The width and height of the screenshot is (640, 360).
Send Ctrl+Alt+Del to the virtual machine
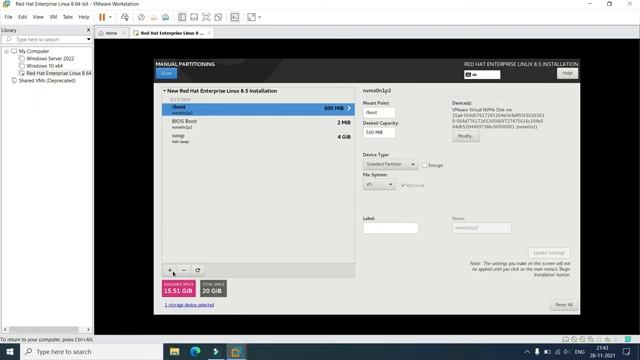click(125, 17)
